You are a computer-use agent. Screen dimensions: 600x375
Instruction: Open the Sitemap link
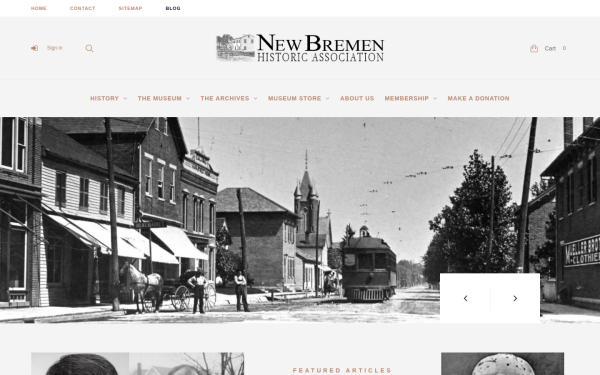[130, 8]
